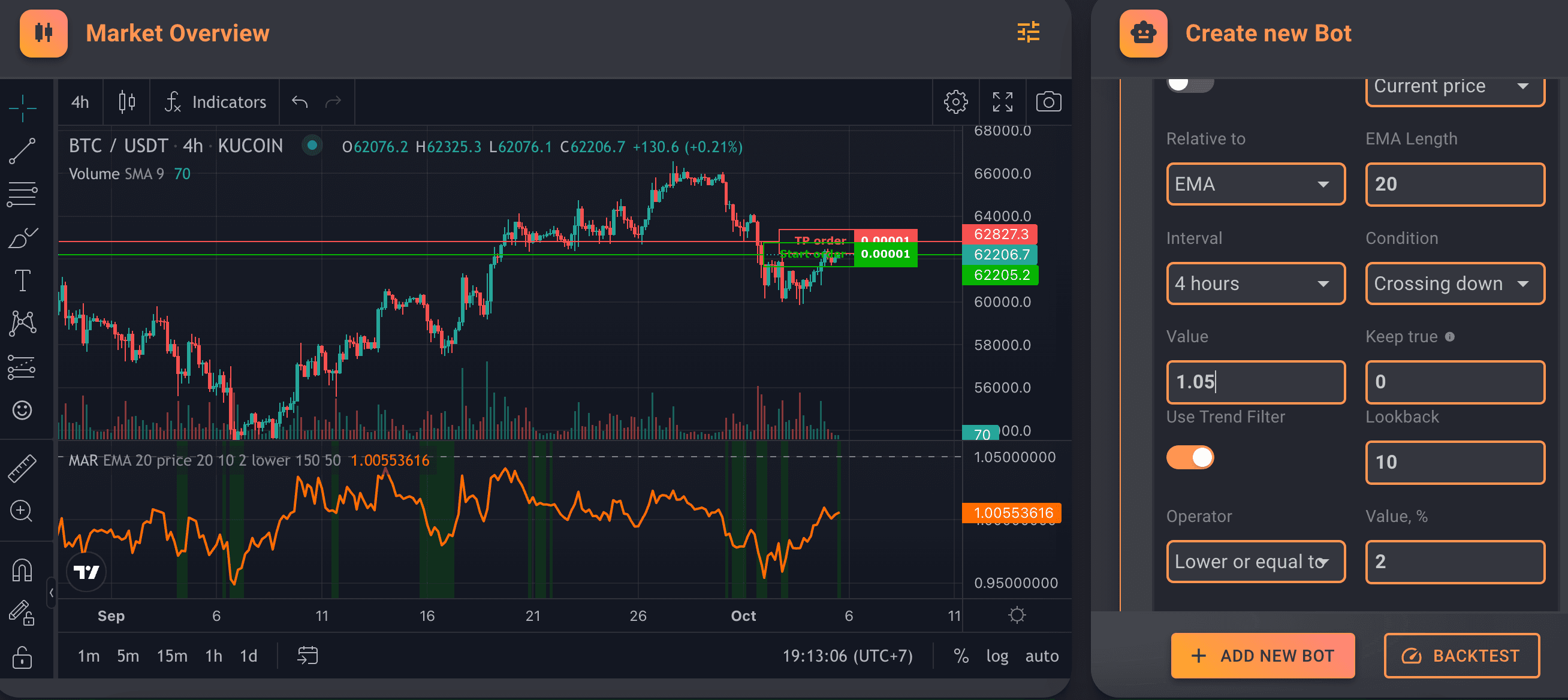
Task: Enter fullscreen chart mode
Action: tap(1002, 102)
